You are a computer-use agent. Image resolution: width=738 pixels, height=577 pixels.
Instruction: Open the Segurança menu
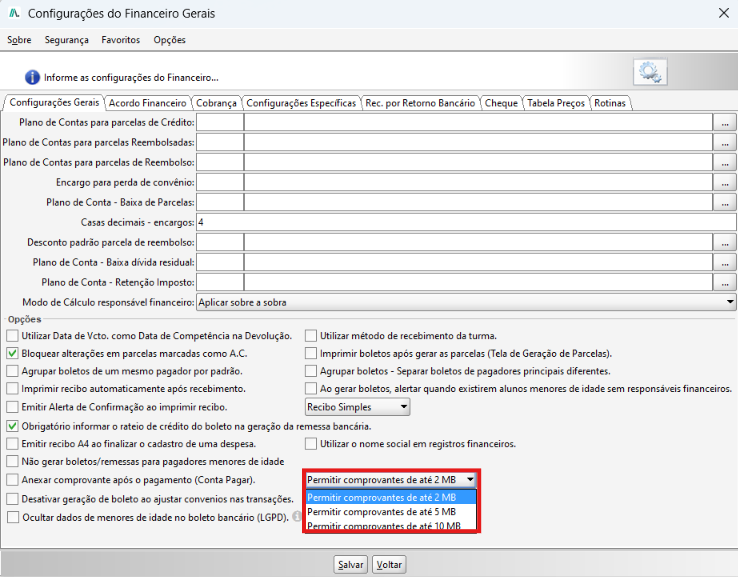pos(66,40)
